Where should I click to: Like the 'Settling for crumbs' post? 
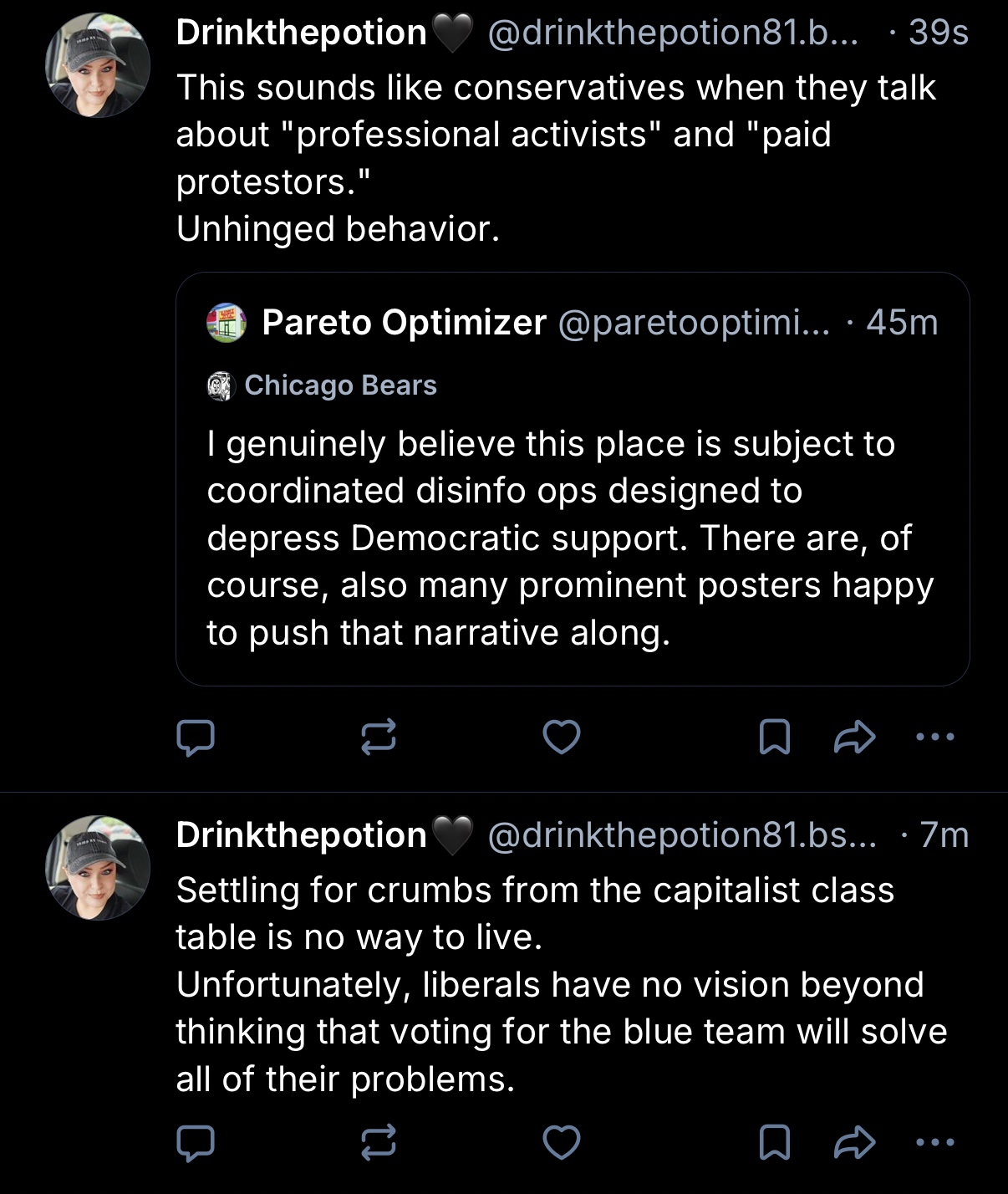click(562, 1142)
